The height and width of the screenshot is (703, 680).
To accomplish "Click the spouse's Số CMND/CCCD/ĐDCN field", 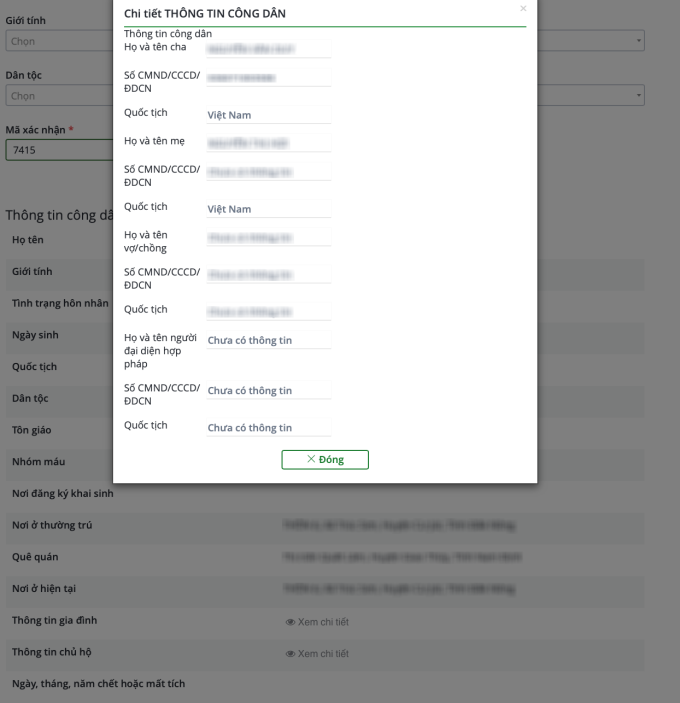I will 268,275.
